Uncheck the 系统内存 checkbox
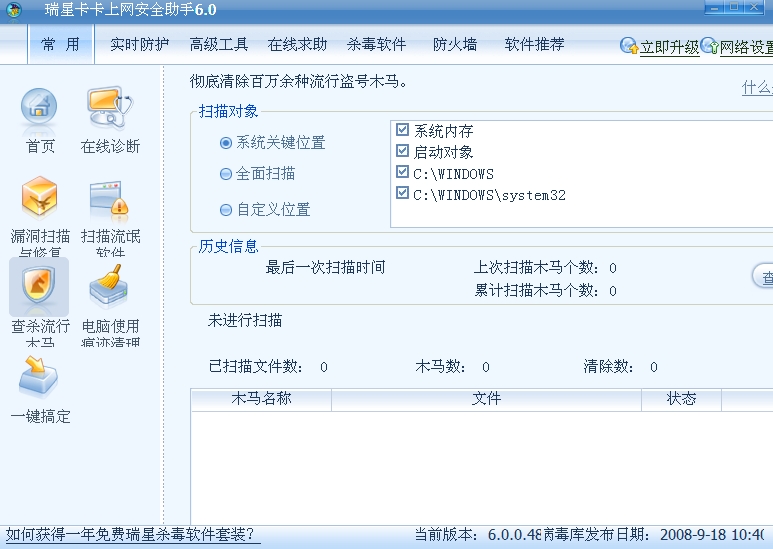773x549 pixels. pyautogui.click(x=402, y=130)
